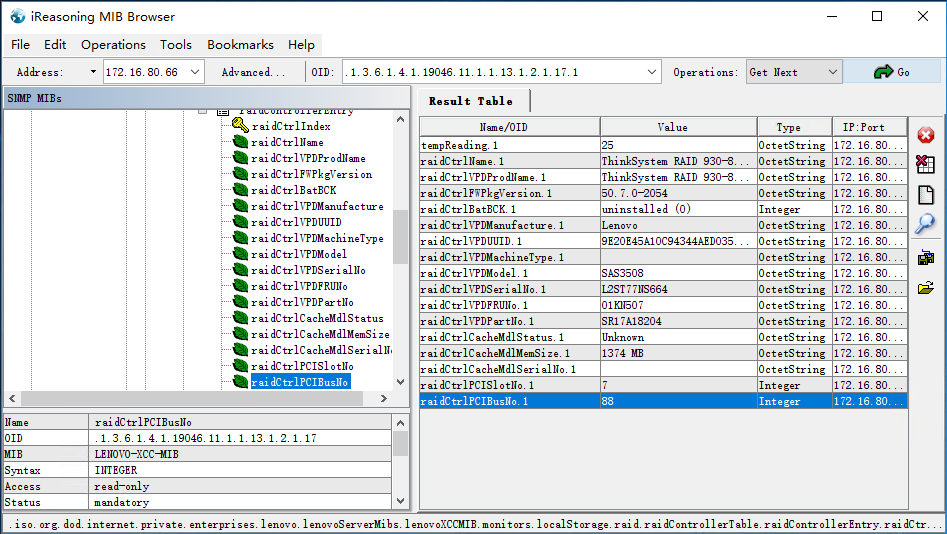Image resolution: width=947 pixels, height=534 pixels.
Task: Click the Go button
Action: click(891, 72)
